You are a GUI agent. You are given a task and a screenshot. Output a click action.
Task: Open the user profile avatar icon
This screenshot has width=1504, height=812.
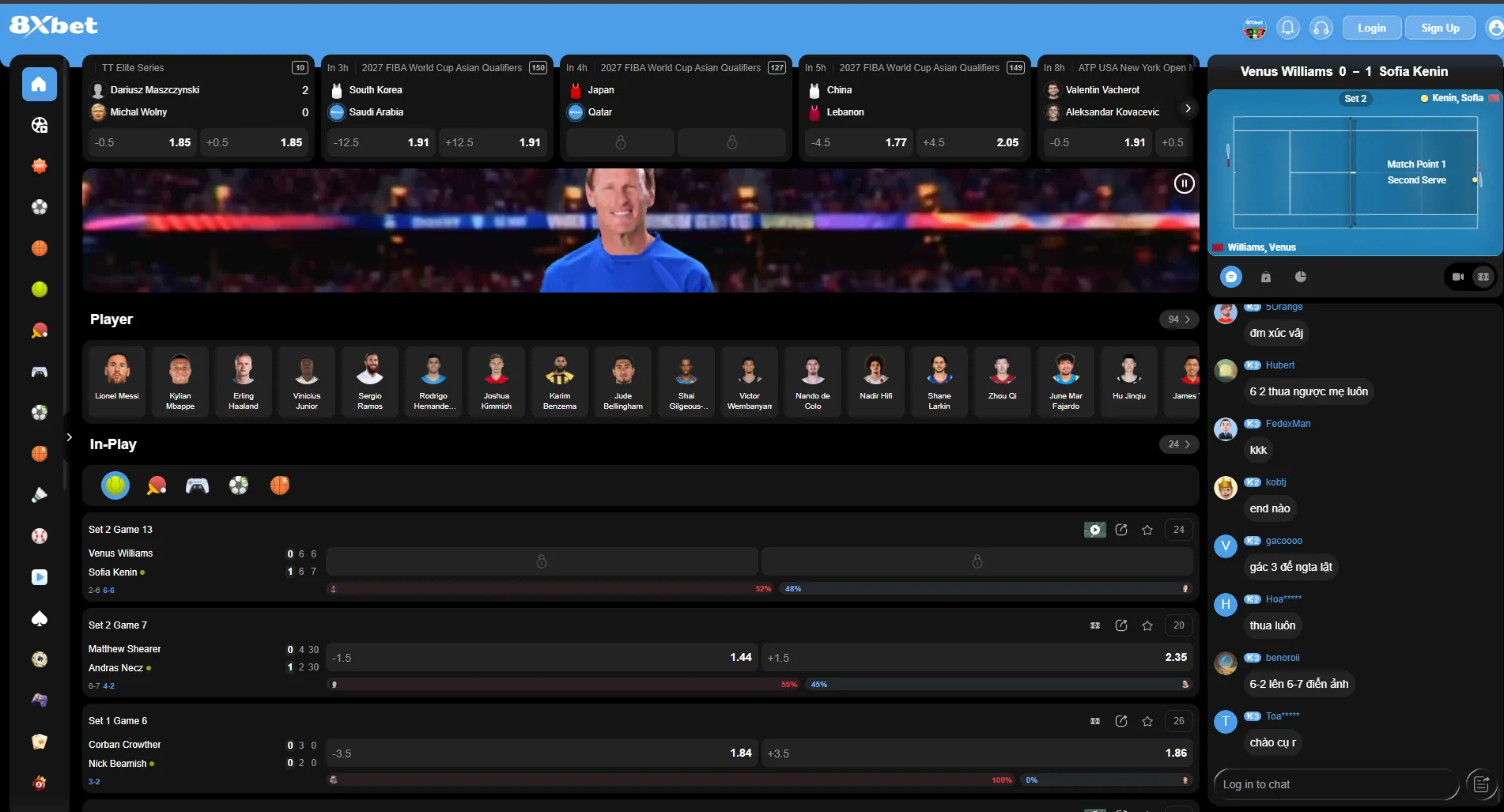tap(1495, 28)
